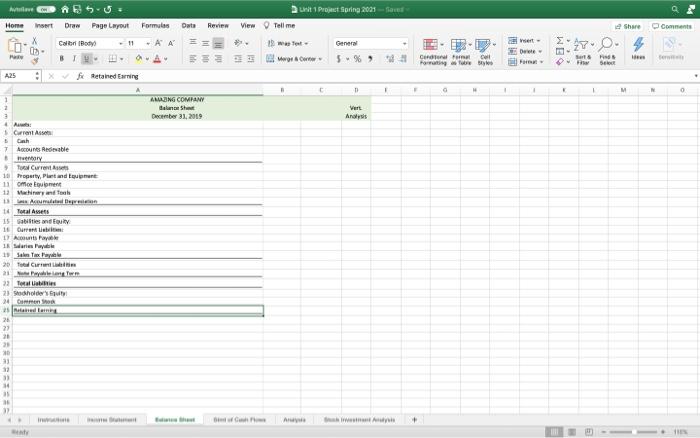Click the Comma Style icon
This screenshot has height=438, width=700.
point(370,59)
